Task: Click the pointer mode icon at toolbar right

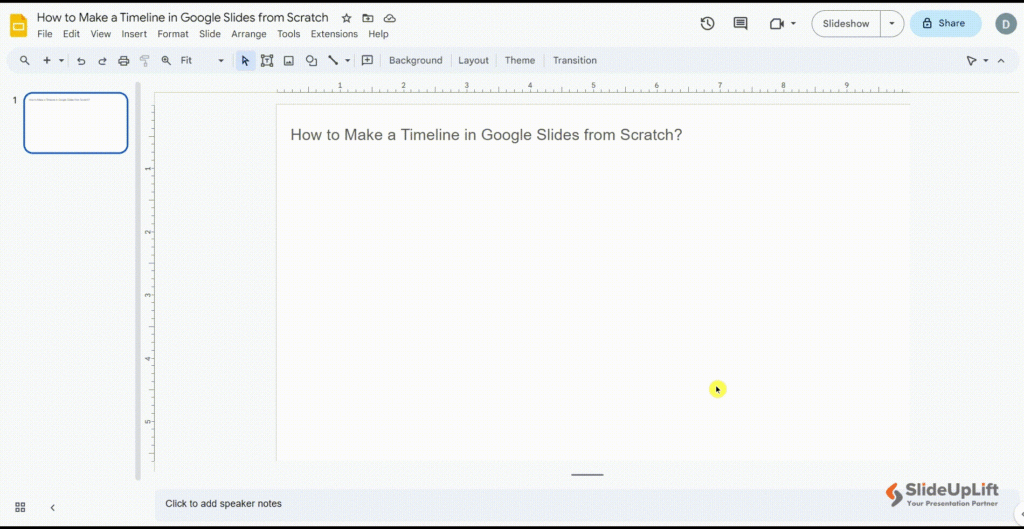Action: 972,61
